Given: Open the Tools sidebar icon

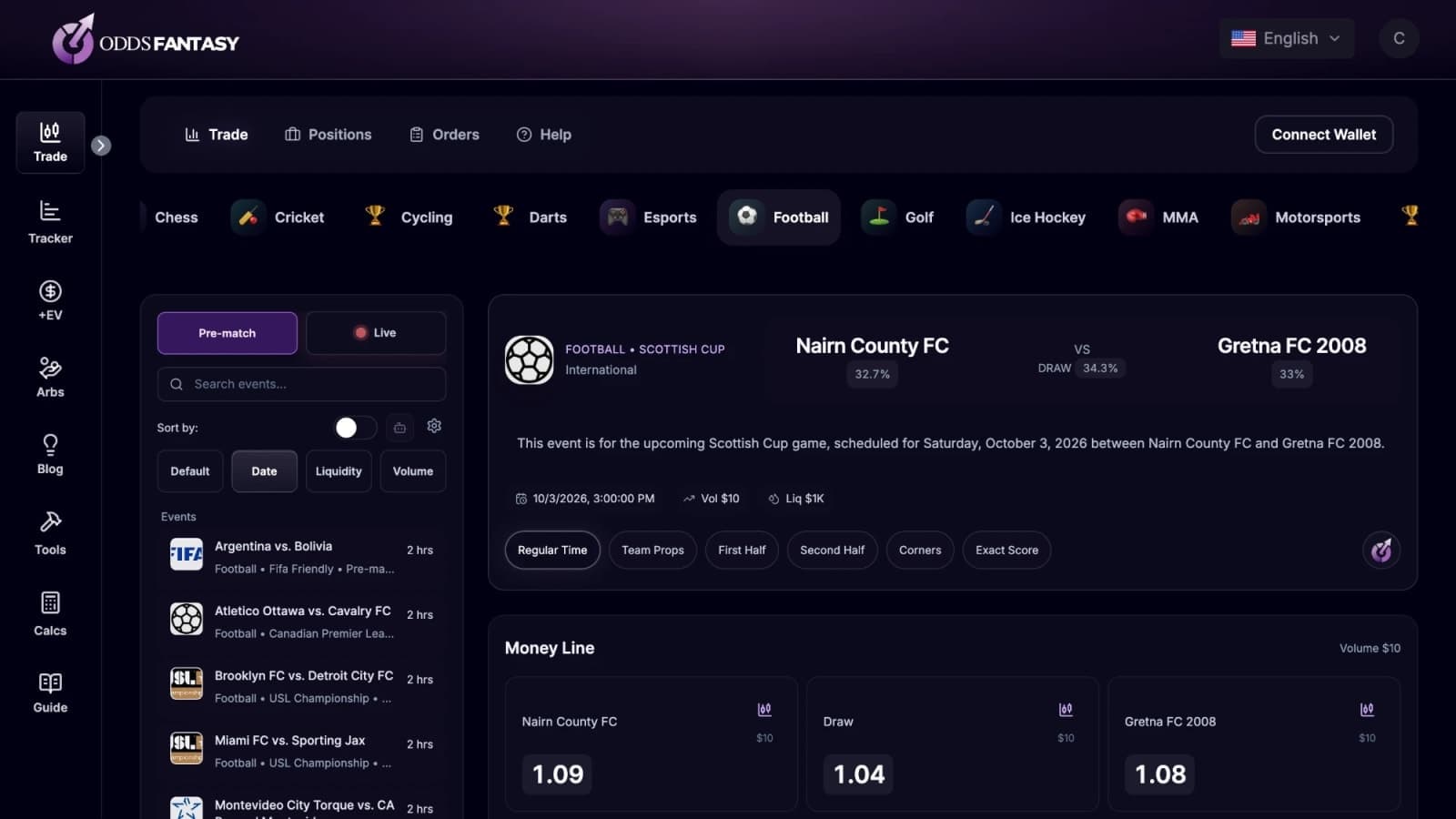Looking at the screenshot, I should 50,521.
